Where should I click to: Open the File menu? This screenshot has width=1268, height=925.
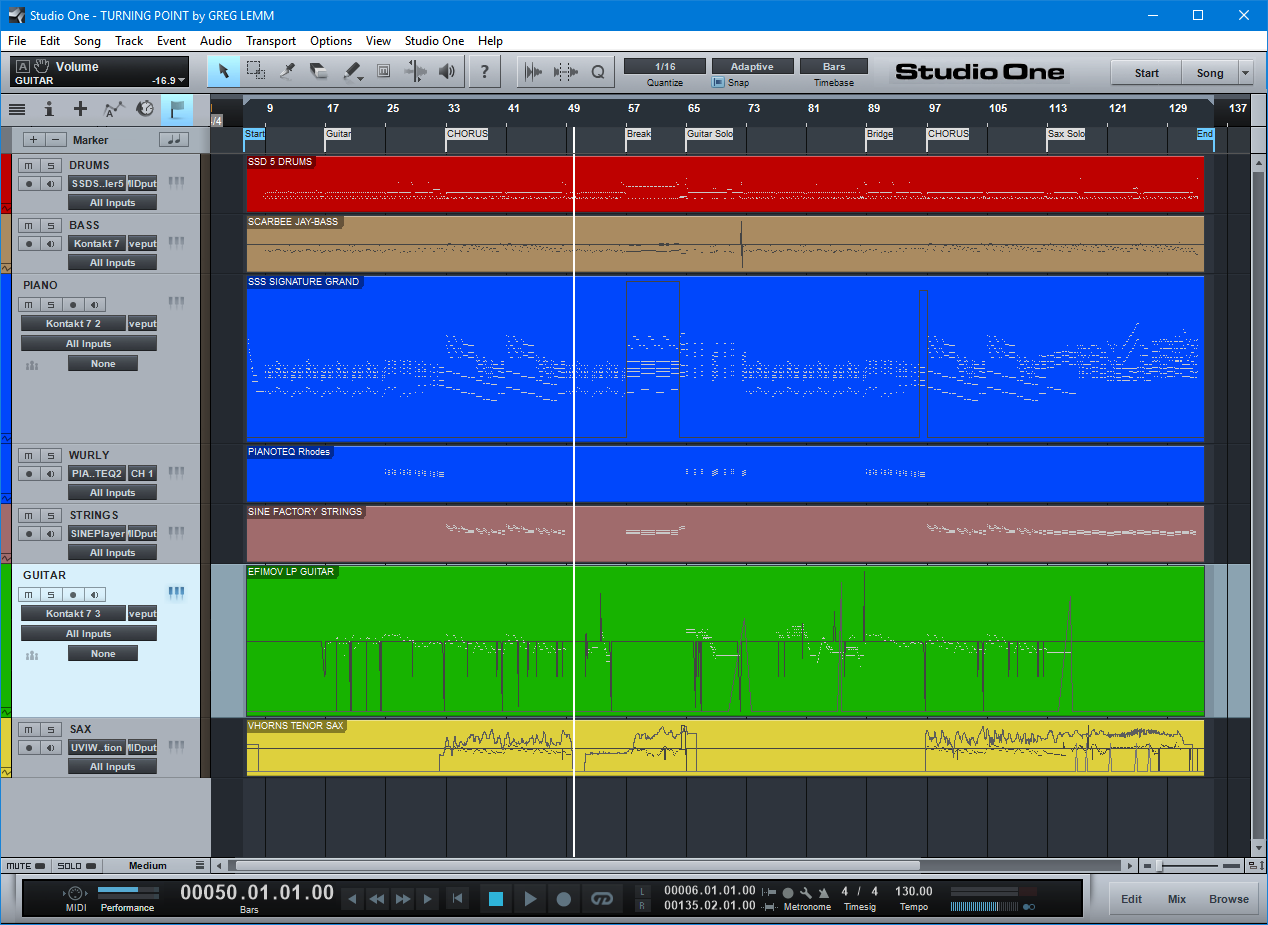coord(17,41)
